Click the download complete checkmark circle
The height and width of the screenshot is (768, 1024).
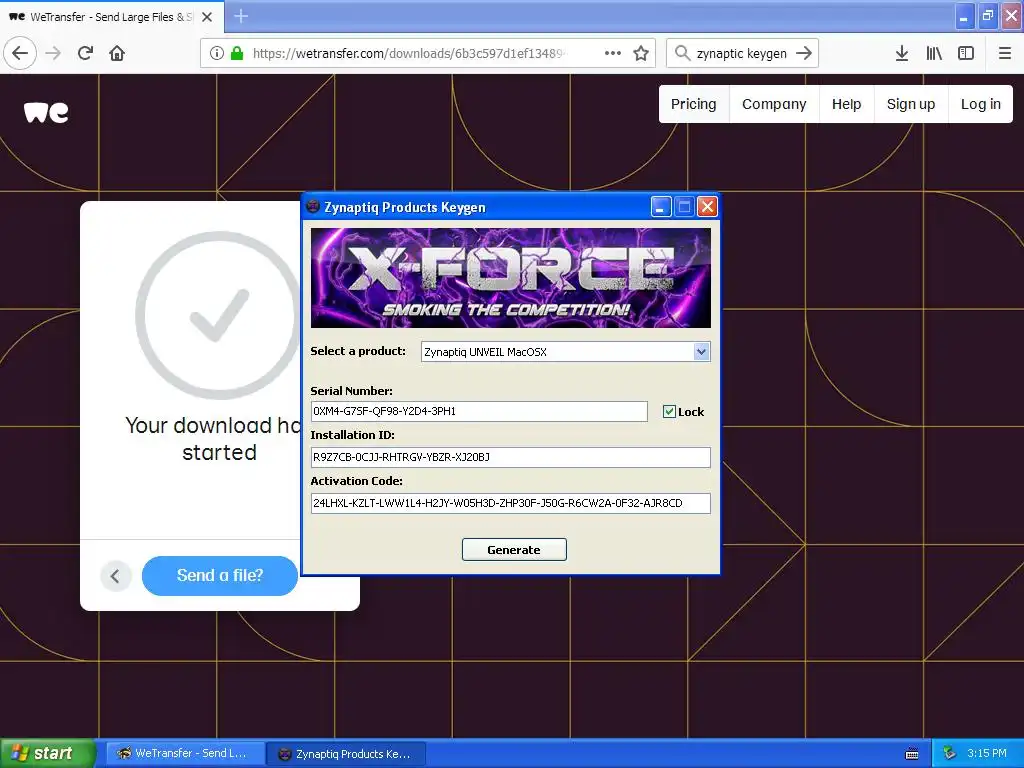pyautogui.click(x=219, y=315)
